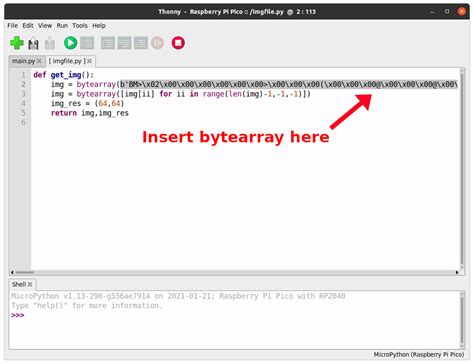The width and height of the screenshot is (474, 364).
Task: Click right arrow of horizontal editor scrollbar
Action: pyautogui.click(x=457, y=272)
